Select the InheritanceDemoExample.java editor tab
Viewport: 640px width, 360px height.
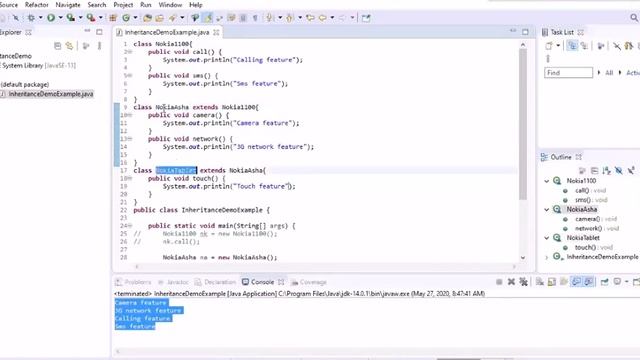(167, 32)
